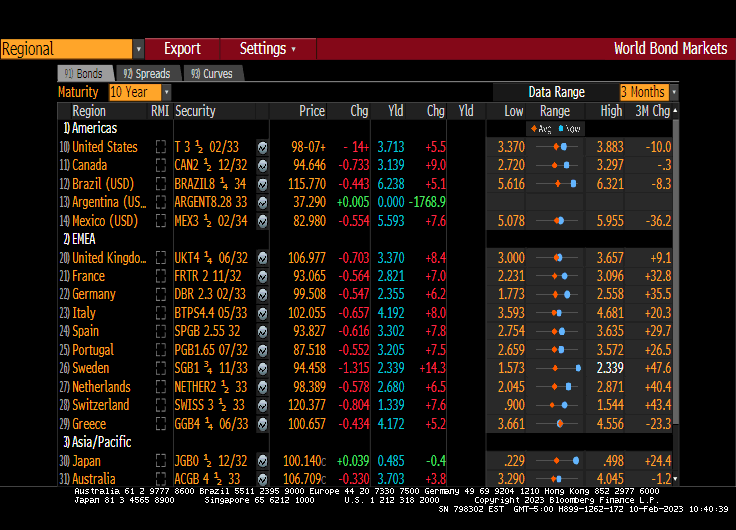Open the Settings menu

[x=267, y=49]
